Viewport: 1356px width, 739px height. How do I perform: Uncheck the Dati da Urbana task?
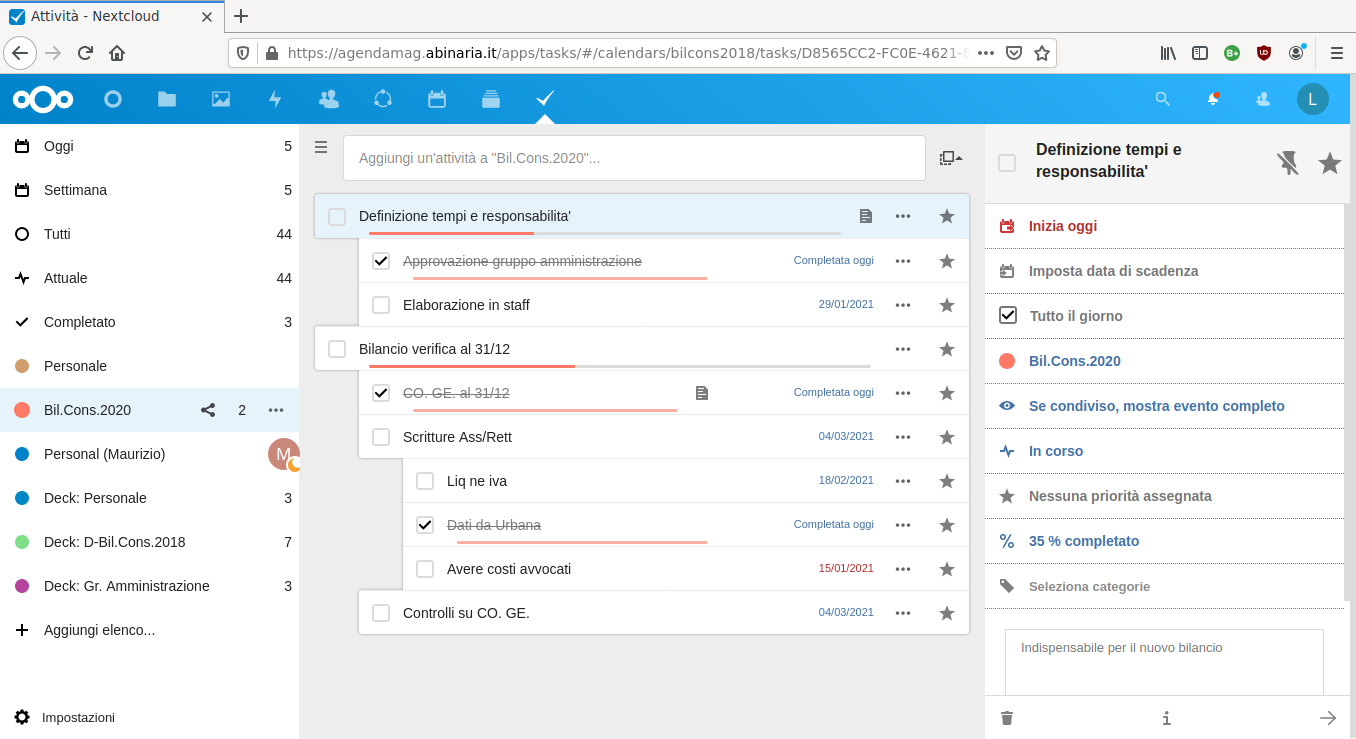425,525
